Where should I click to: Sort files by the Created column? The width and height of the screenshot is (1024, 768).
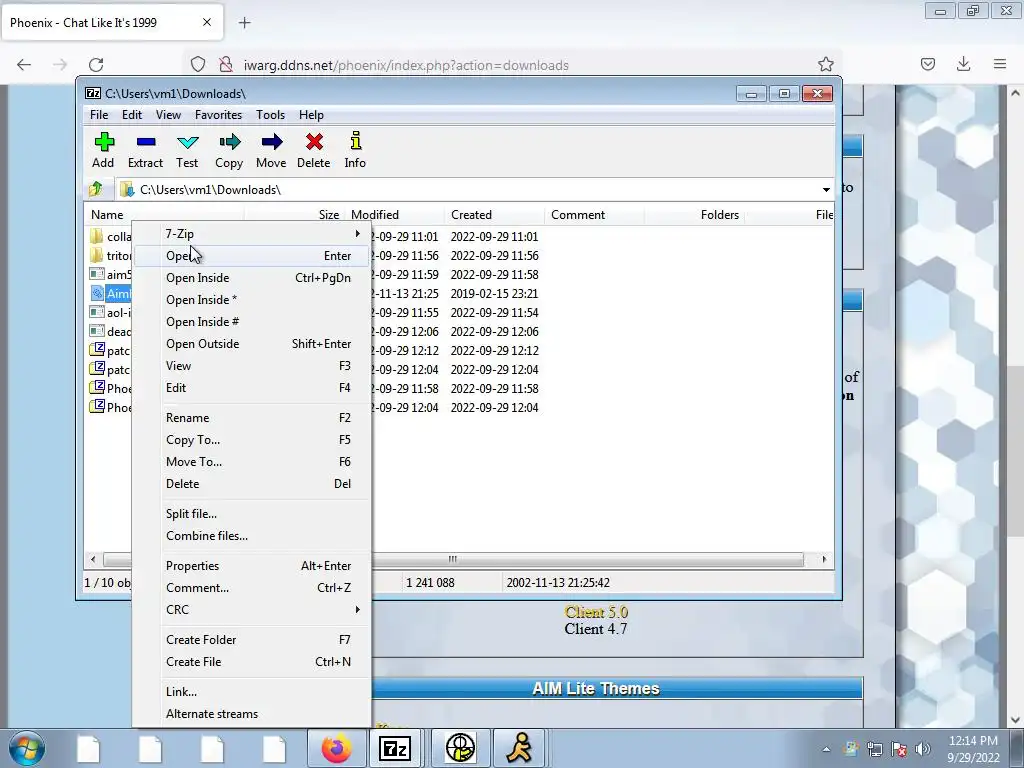494,215
